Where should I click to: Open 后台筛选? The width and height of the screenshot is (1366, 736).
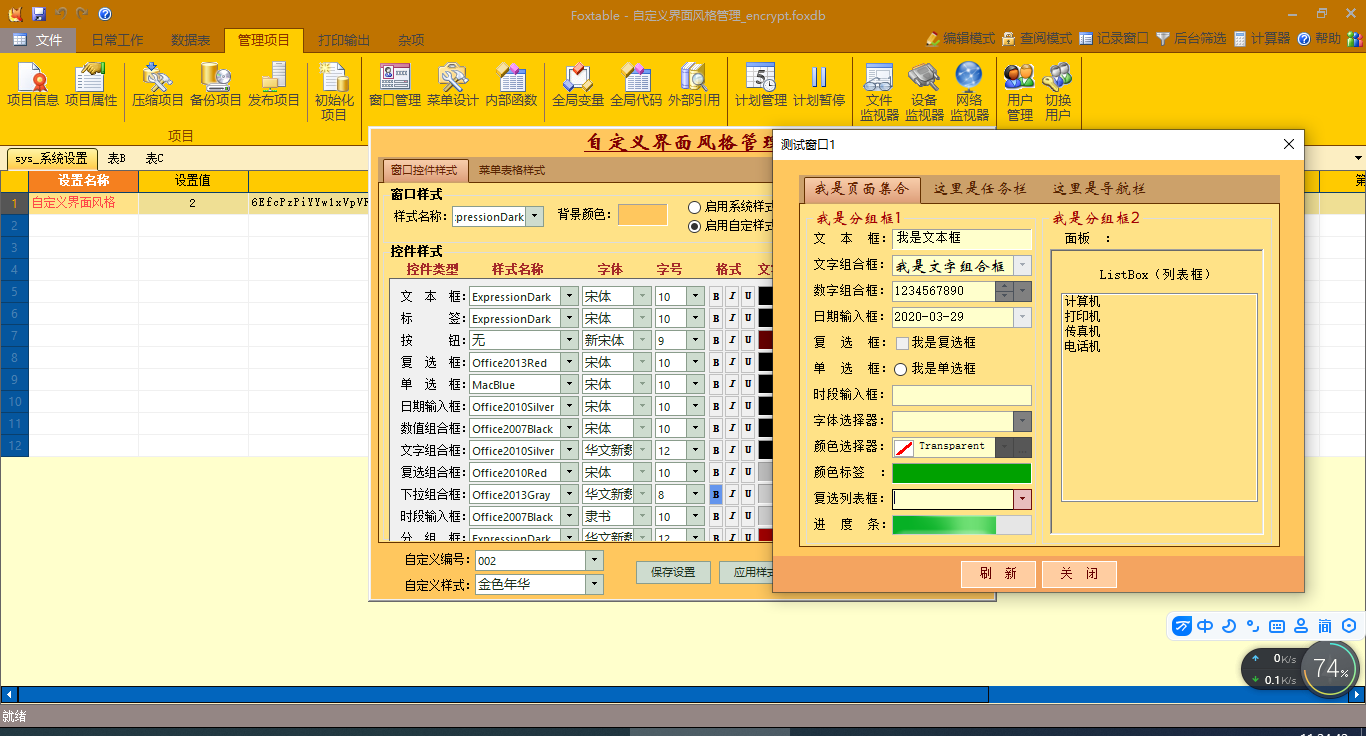point(1191,39)
